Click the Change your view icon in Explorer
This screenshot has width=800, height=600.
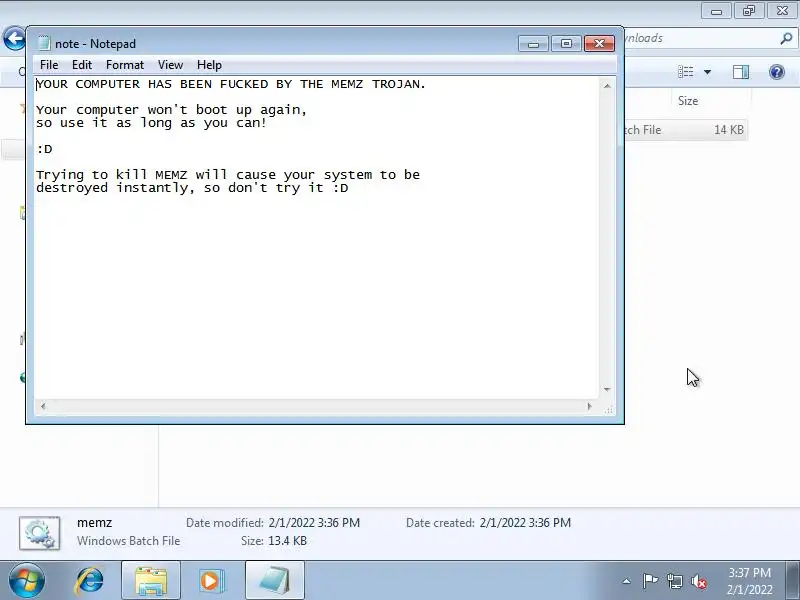(685, 72)
